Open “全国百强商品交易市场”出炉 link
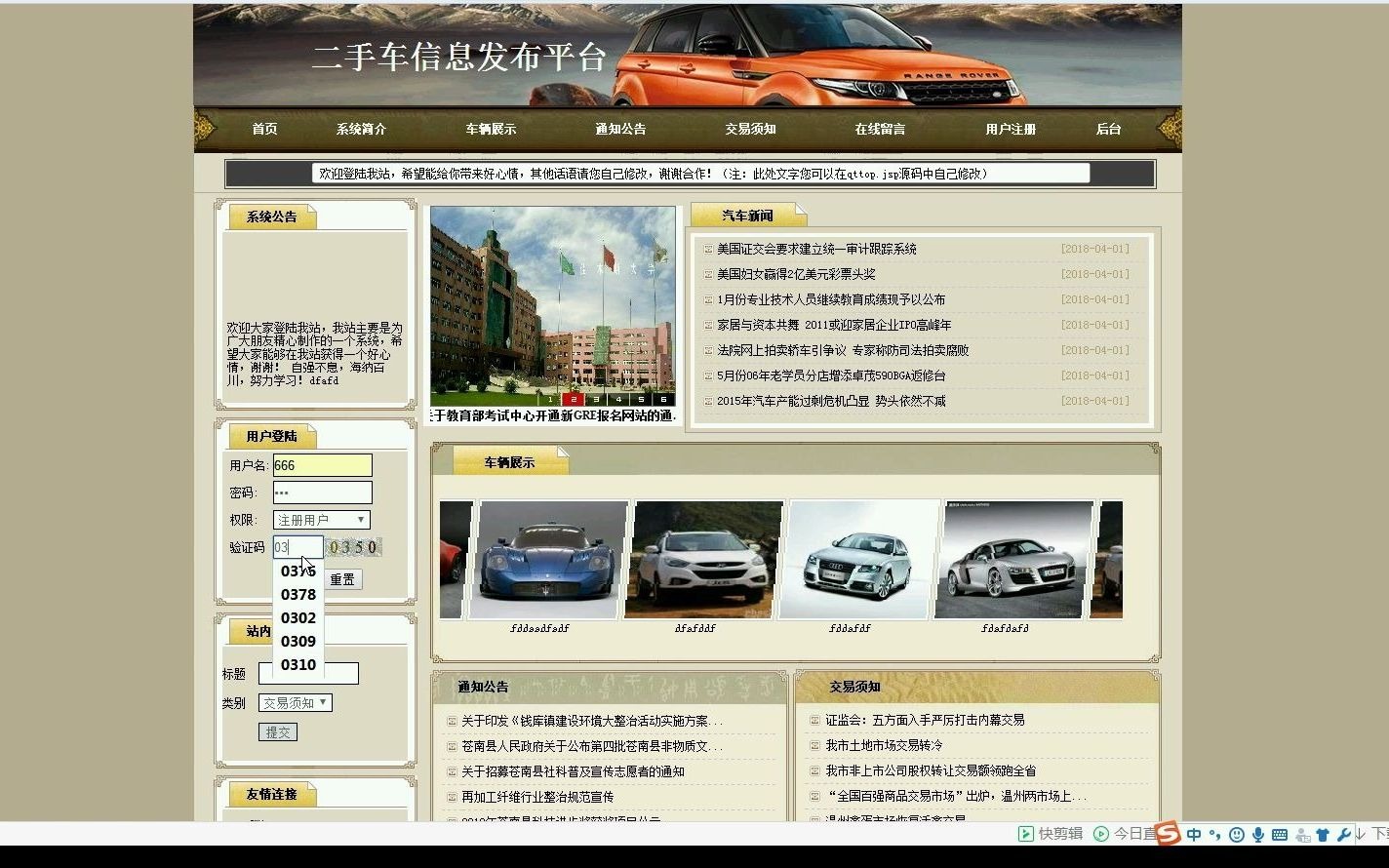Image resolution: width=1389 pixels, height=868 pixels. (x=956, y=797)
